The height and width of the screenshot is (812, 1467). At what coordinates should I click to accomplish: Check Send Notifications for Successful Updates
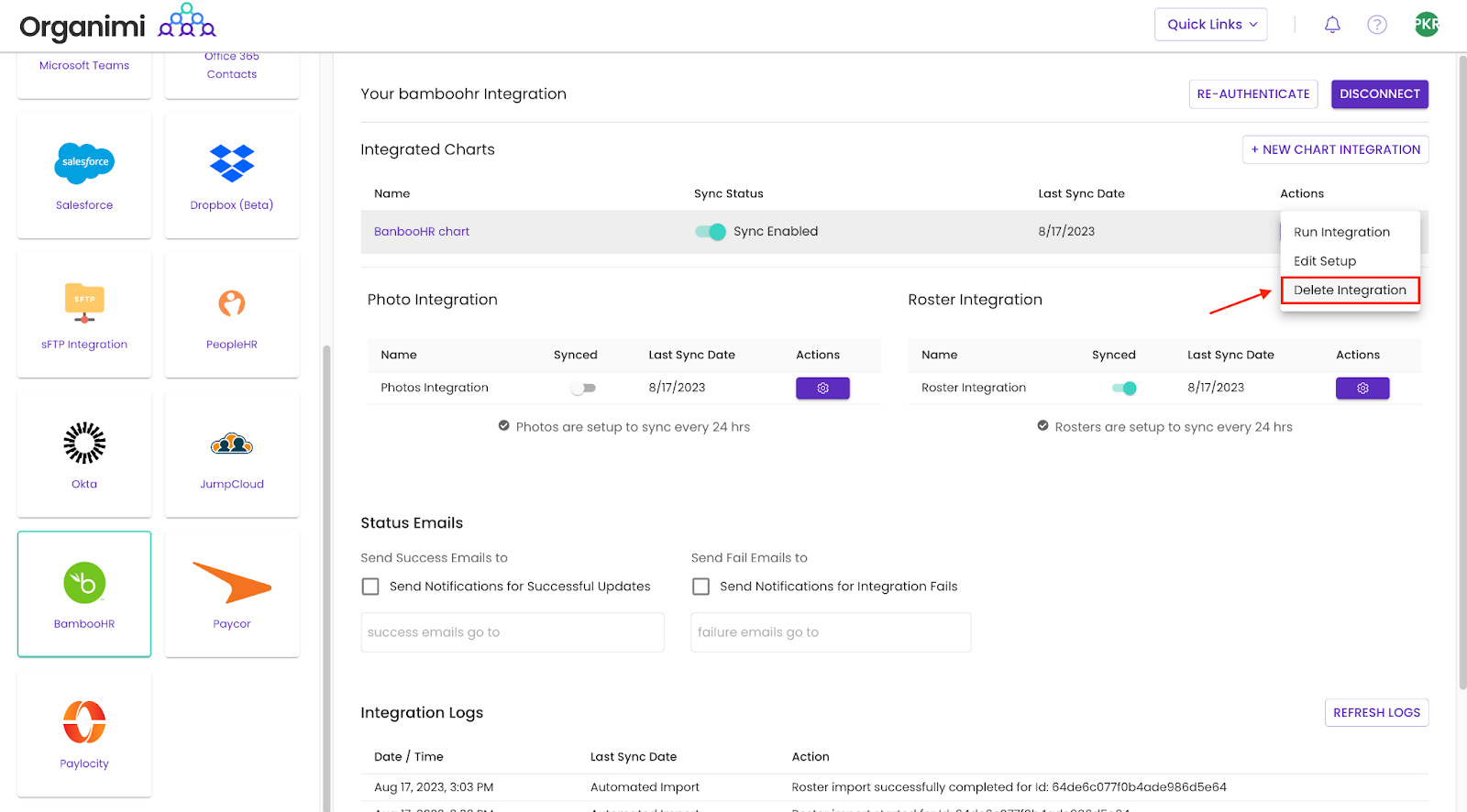[x=370, y=587]
